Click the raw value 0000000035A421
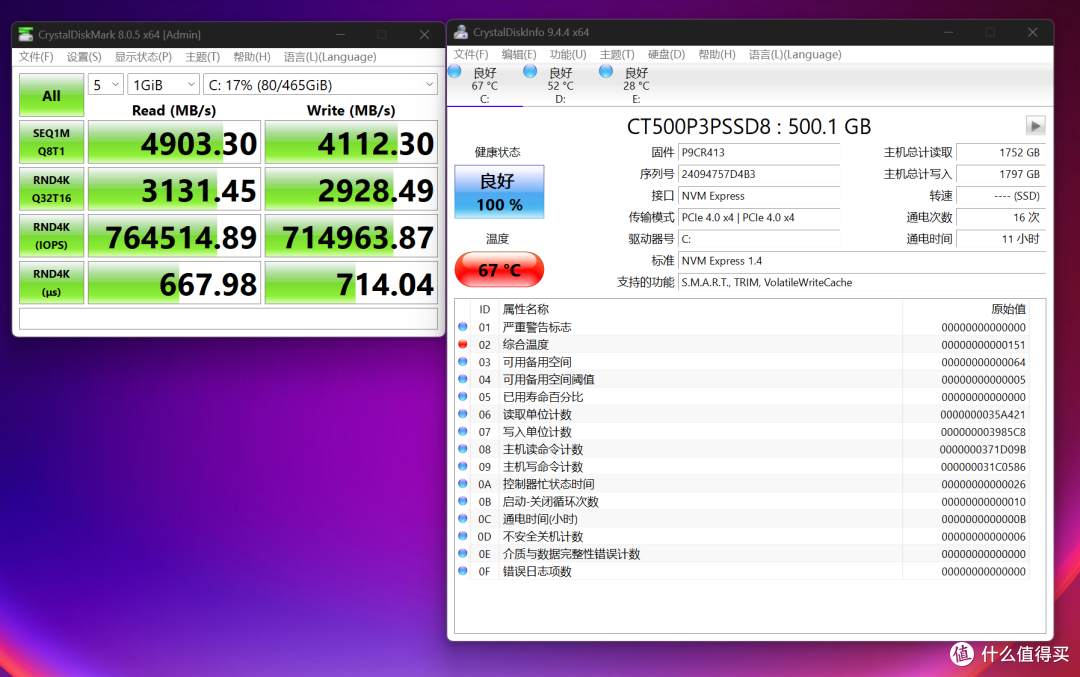 (983, 415)
